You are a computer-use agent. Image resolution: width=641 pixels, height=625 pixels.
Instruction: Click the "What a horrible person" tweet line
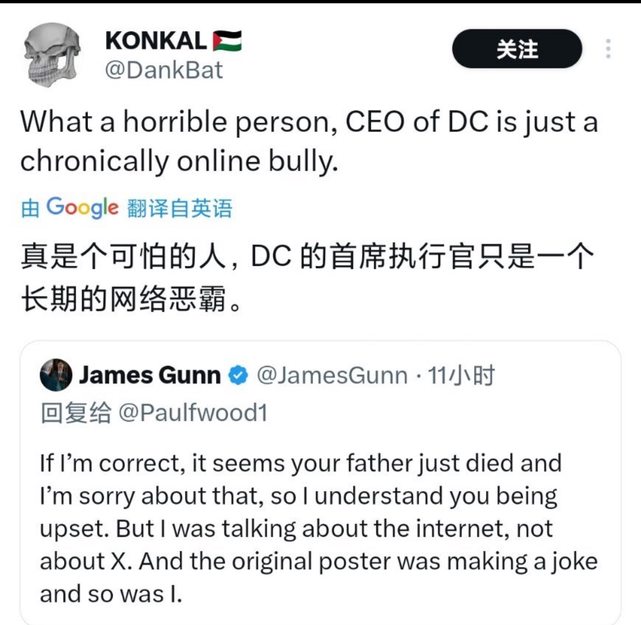309,123
